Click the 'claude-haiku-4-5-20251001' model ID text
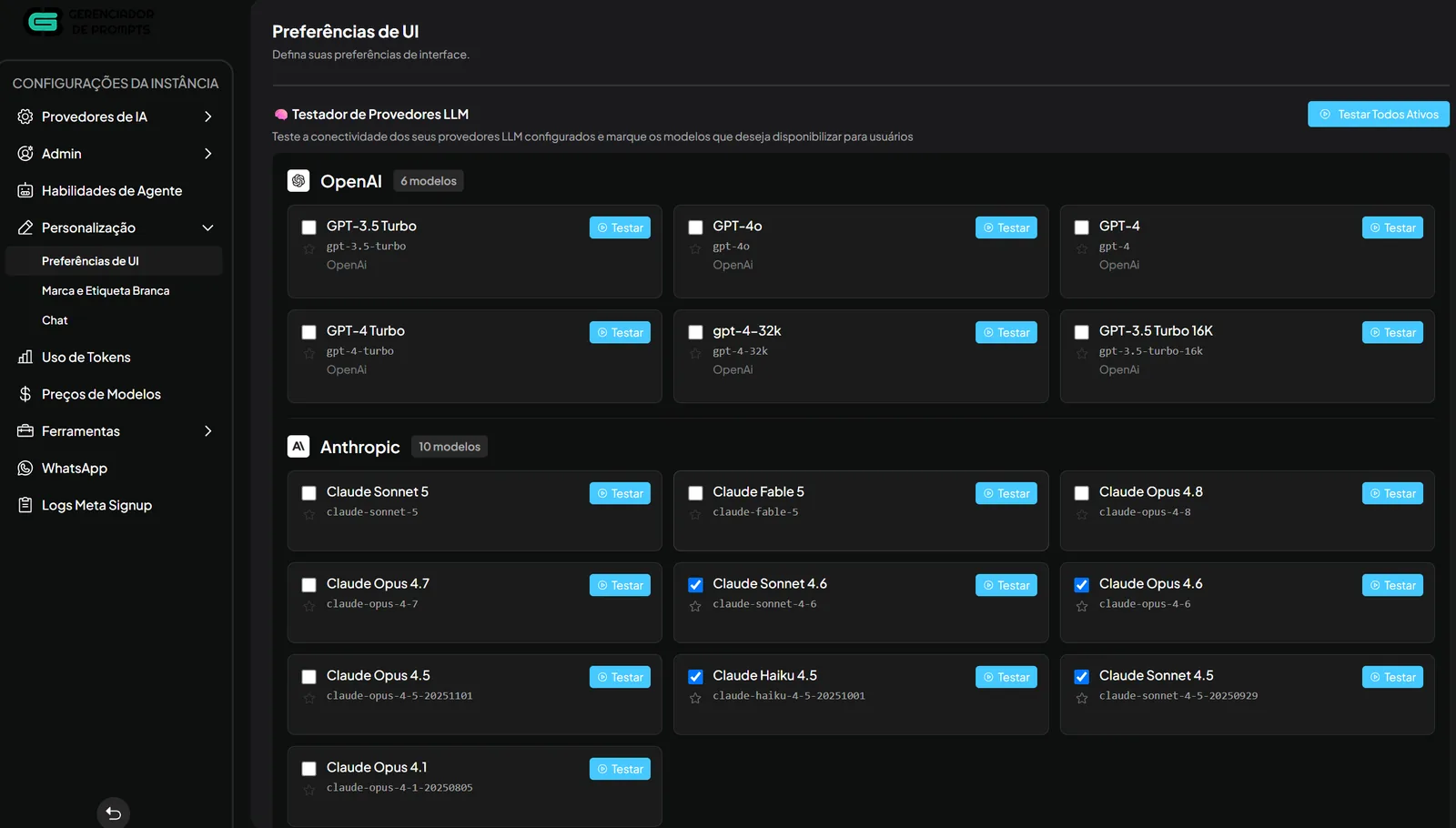Screen dimensions: 1456x828 (789, 696)
